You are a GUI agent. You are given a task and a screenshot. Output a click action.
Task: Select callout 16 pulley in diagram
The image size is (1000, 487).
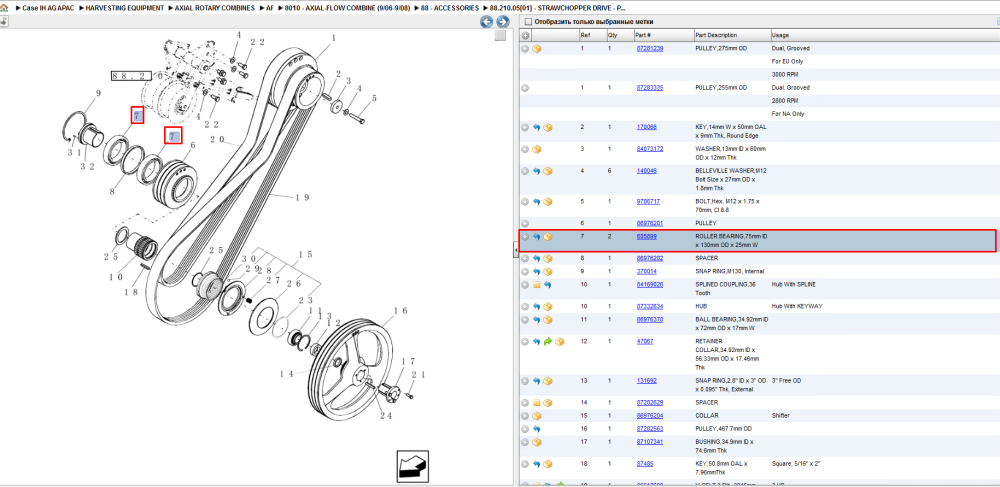click(400, 310)
